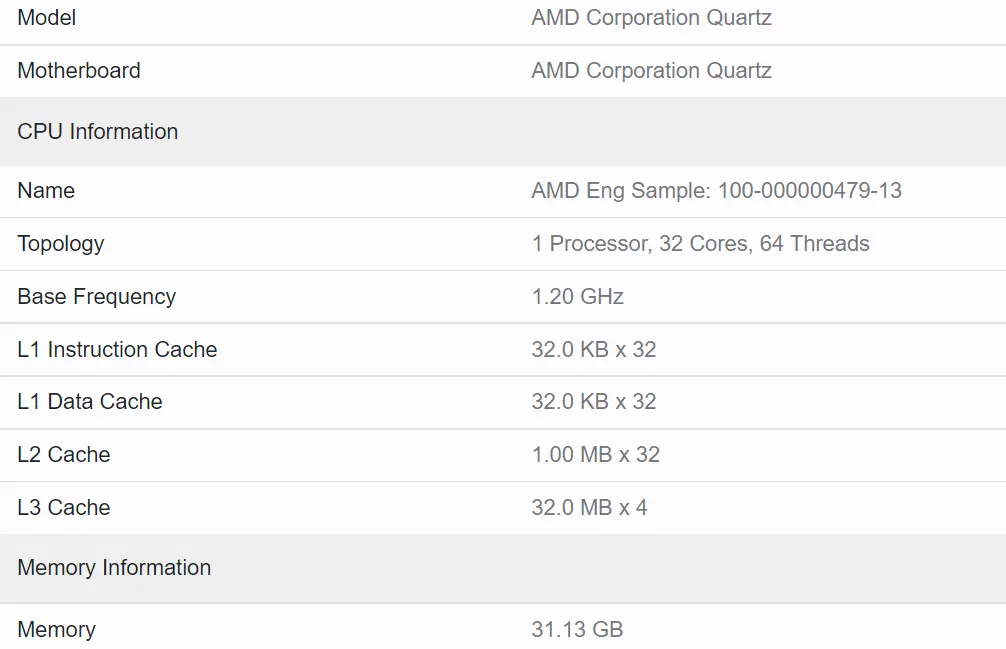Click the Base Frequency label
The image size is (1006, 649).
click(x=97, y=297)
